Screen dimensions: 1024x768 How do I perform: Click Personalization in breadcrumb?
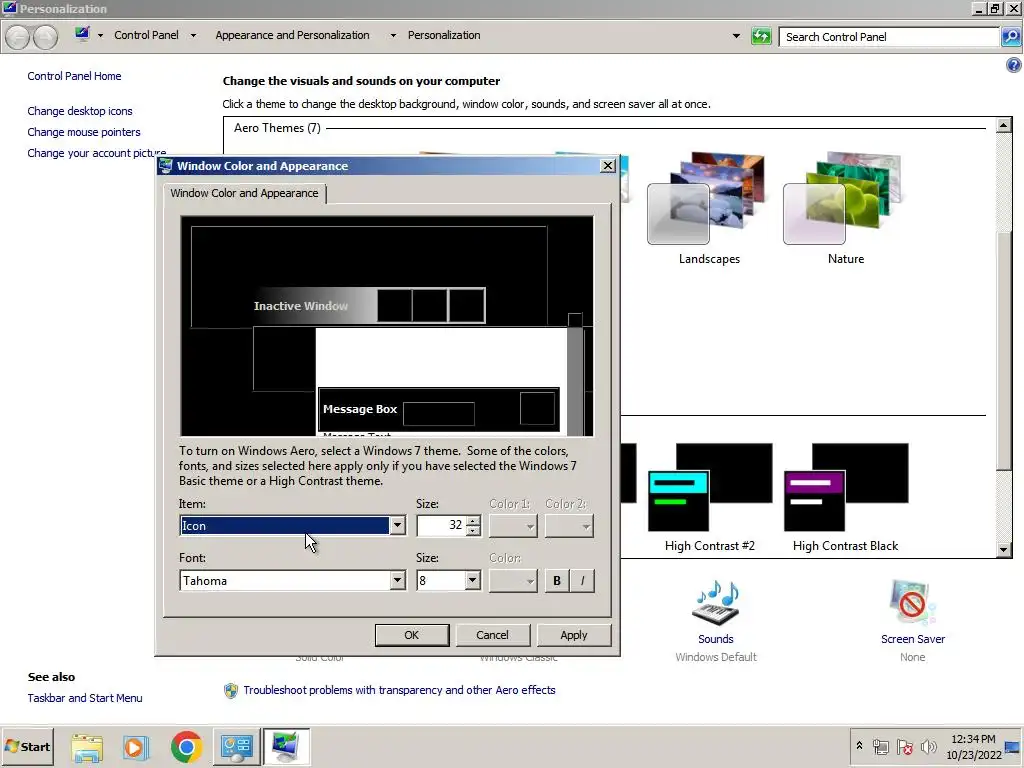coord(444,35)
